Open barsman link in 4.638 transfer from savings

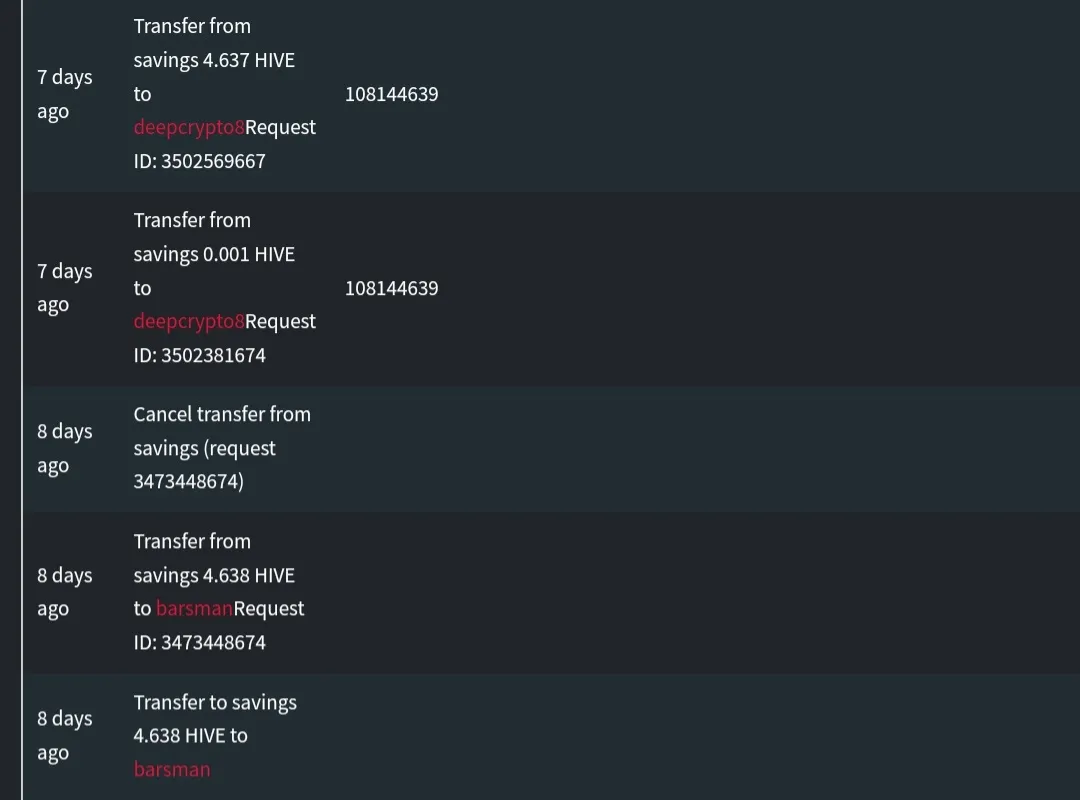[194, 608]
